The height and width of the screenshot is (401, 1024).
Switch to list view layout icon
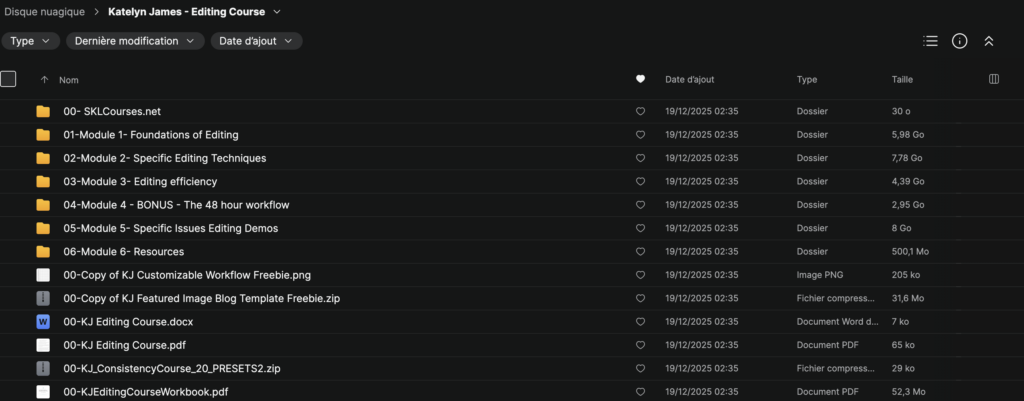click(x=930, y=41)
